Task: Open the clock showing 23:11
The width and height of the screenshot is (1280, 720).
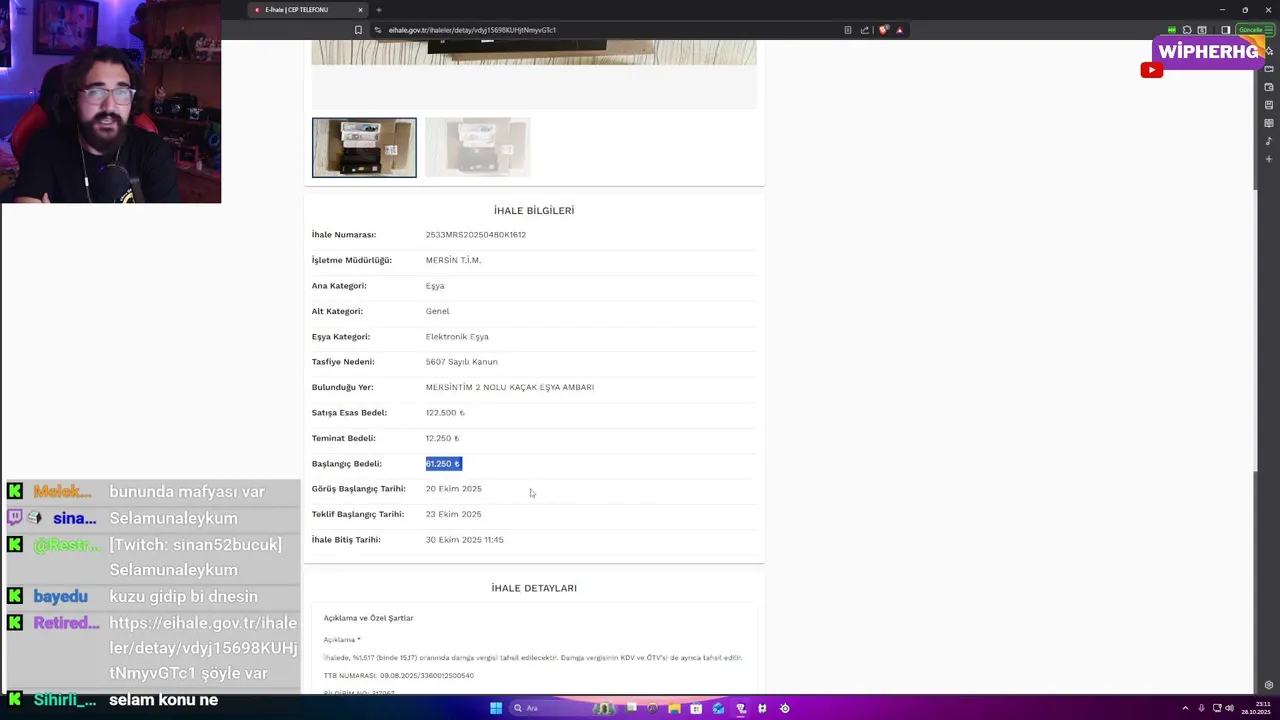Action: pos(1256,708)
